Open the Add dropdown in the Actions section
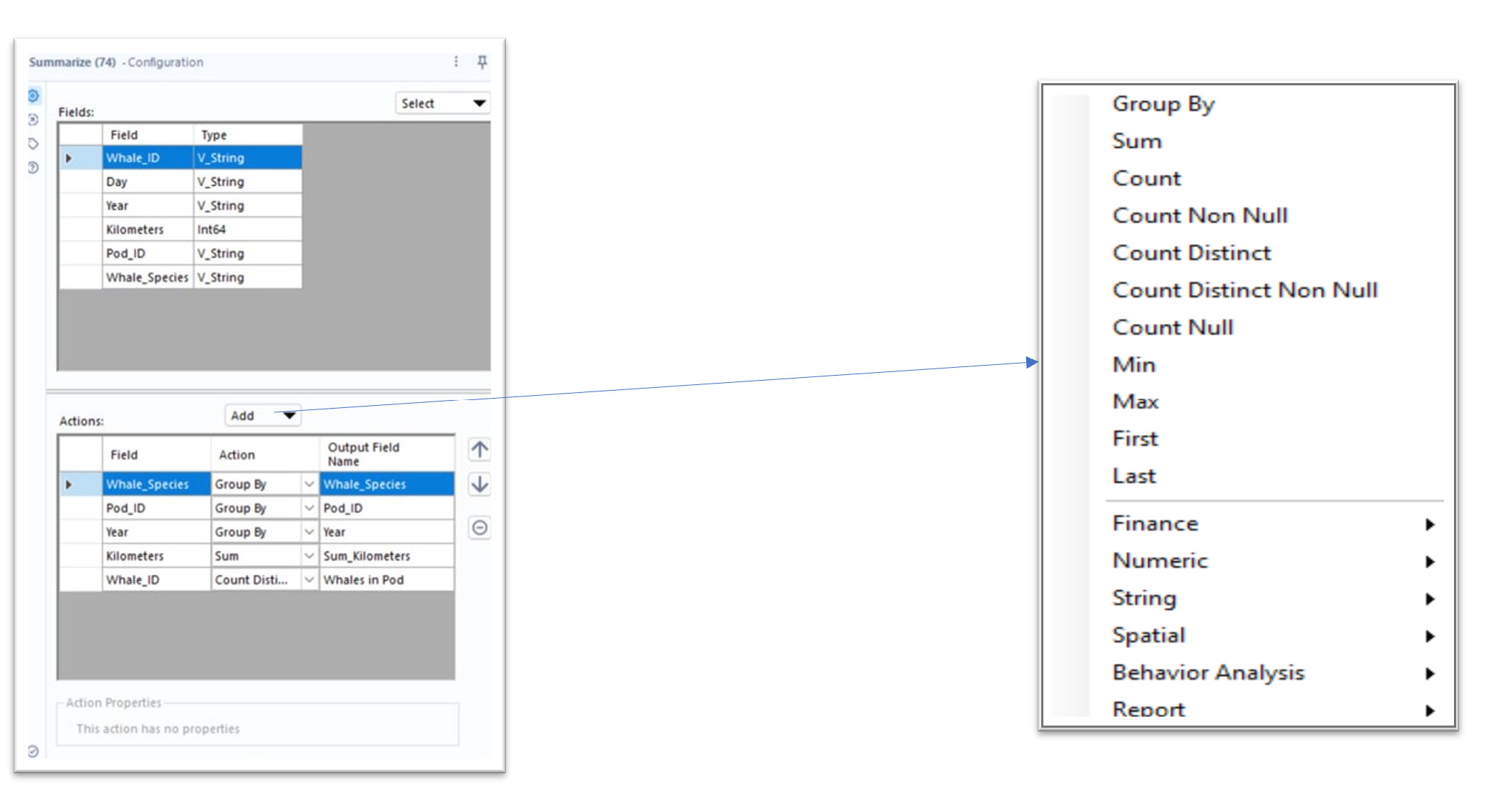Viewport: 1512px width, 803px height. 262,415
